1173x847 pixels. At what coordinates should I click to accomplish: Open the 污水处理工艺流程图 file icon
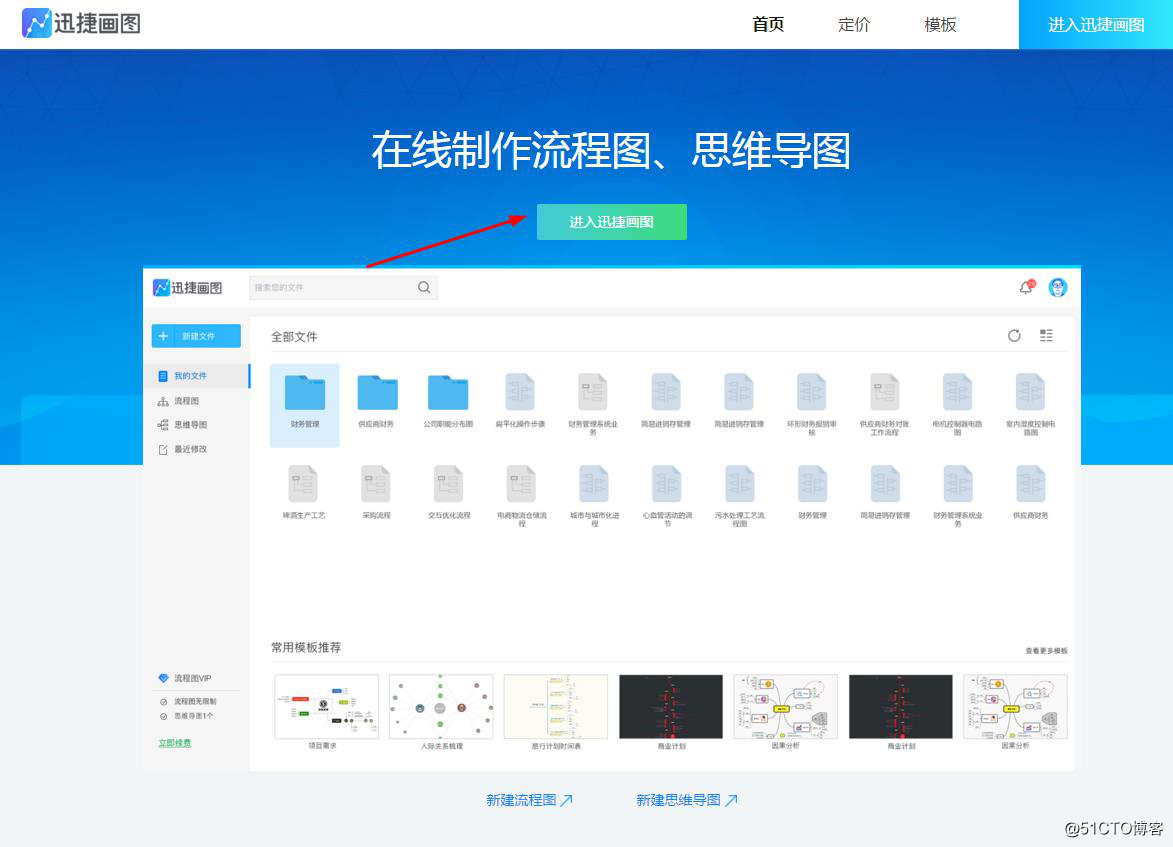(739, 484)
